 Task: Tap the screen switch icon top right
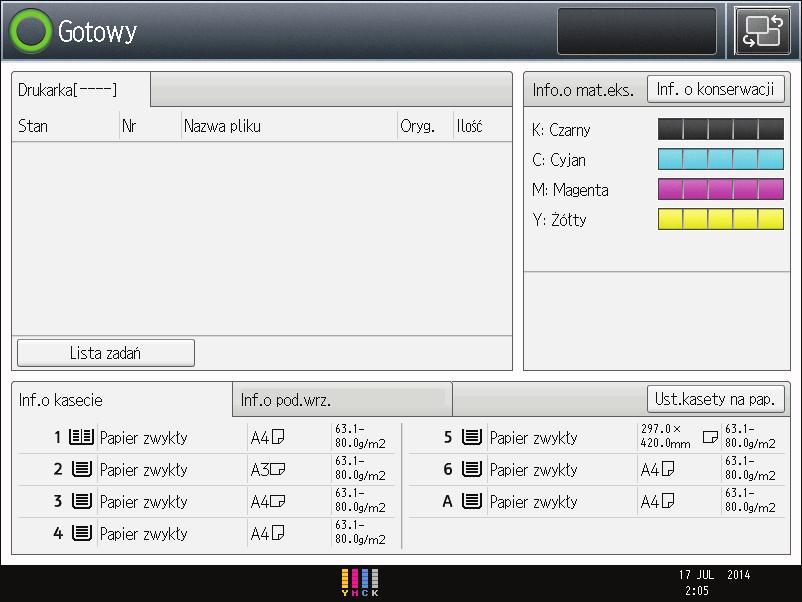(x=762, y=31)
